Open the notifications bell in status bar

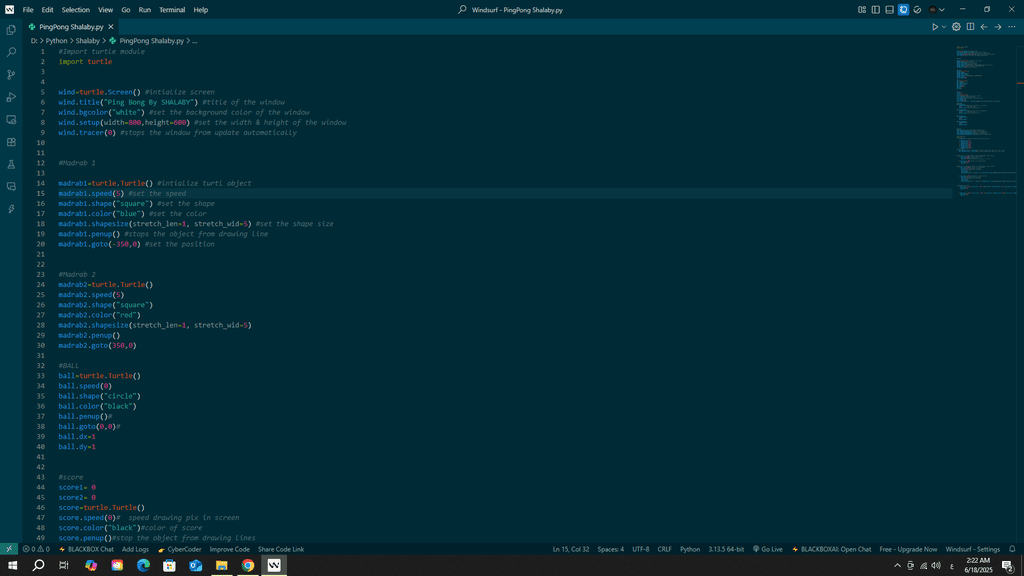click(x=1012, y=549)
